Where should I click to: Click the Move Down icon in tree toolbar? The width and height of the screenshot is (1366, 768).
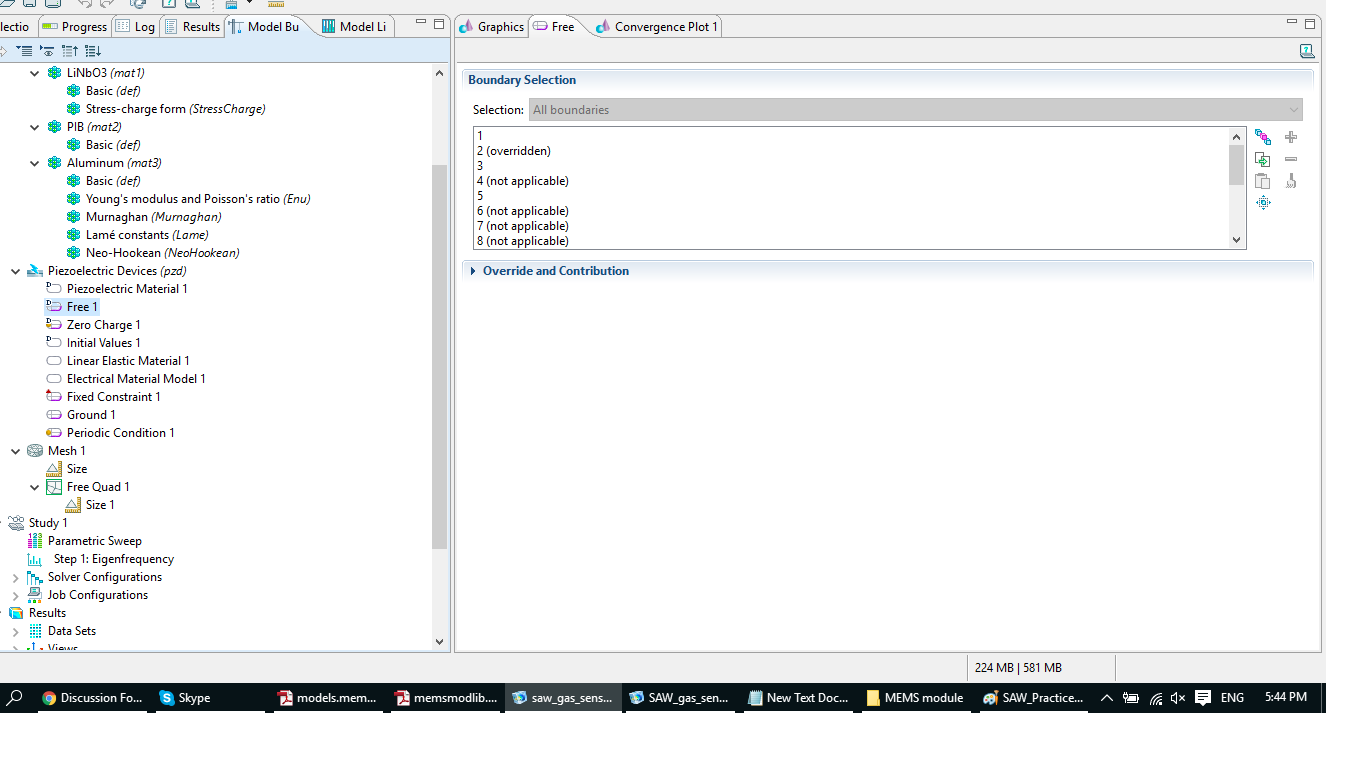[93, 51]
